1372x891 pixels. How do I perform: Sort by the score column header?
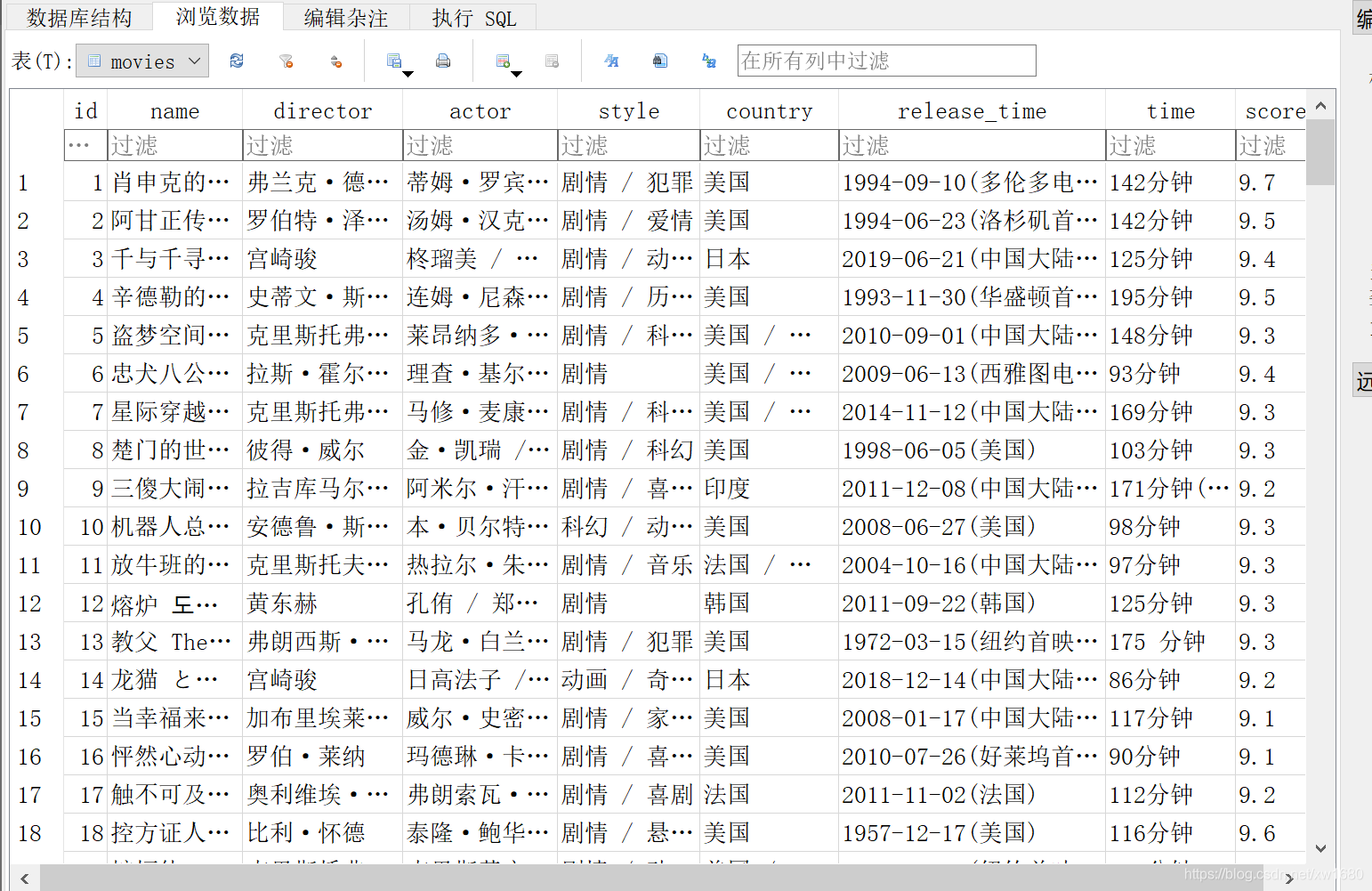tap(1271, 110)
